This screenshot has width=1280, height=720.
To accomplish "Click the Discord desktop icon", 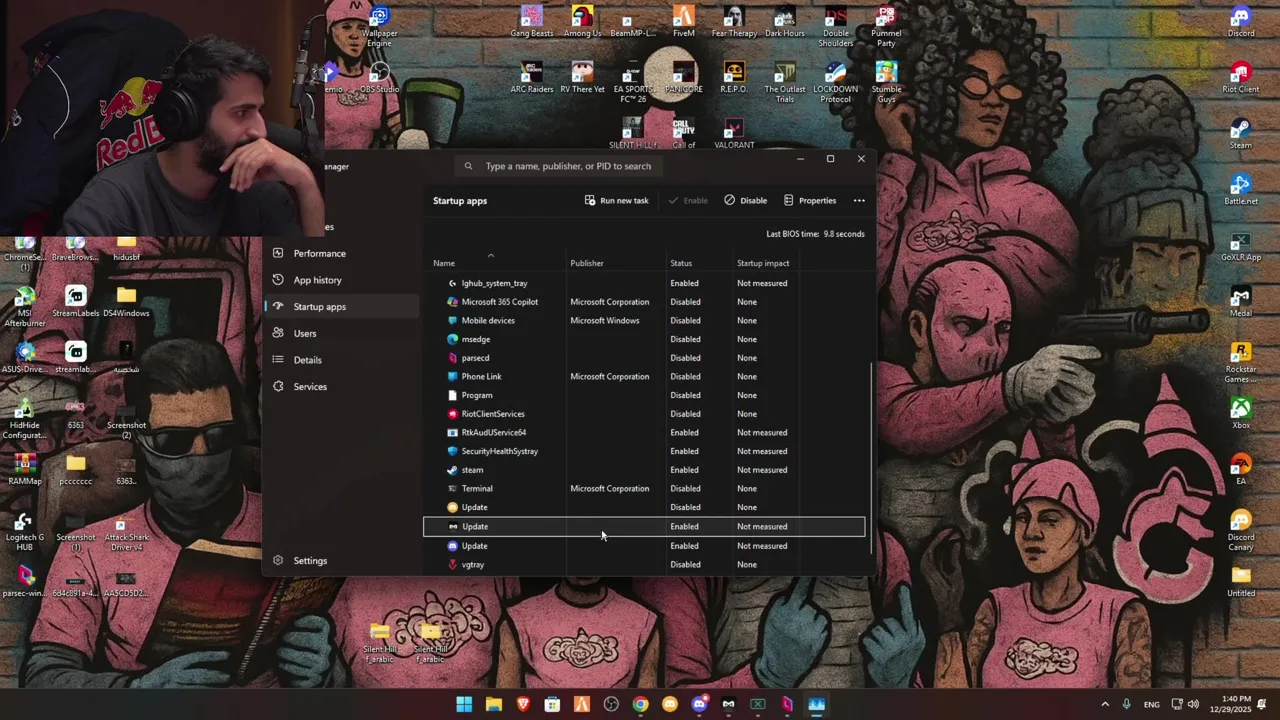I will click(x=1241, y=23).
